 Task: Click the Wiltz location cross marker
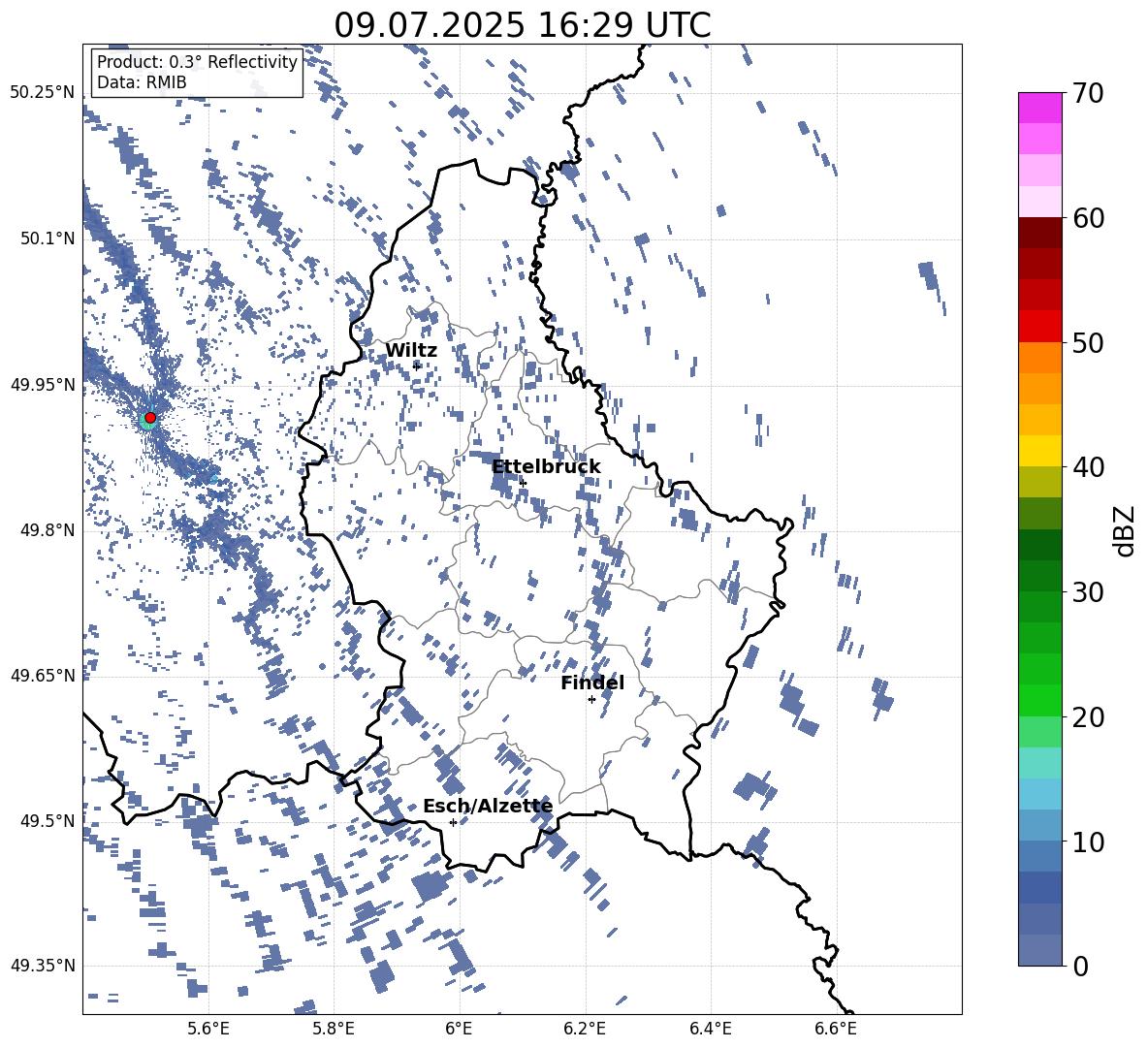(417, 365)
